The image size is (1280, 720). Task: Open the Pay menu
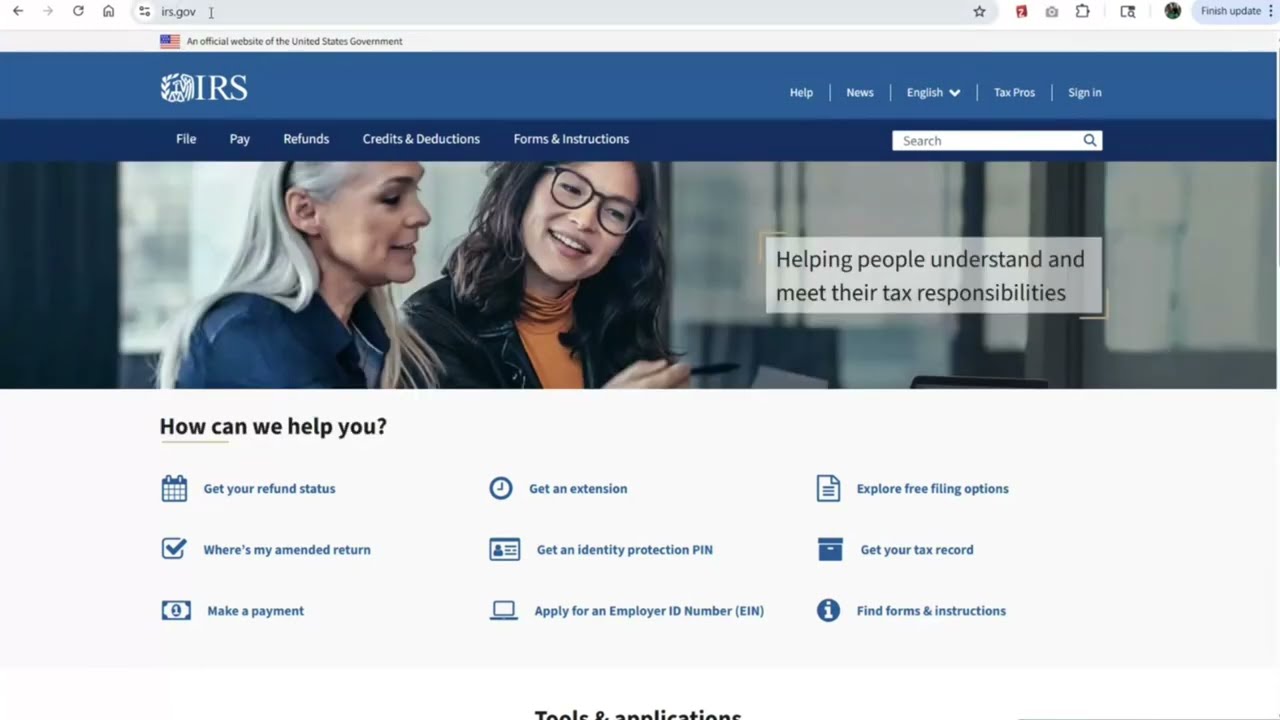pos(240,139)
